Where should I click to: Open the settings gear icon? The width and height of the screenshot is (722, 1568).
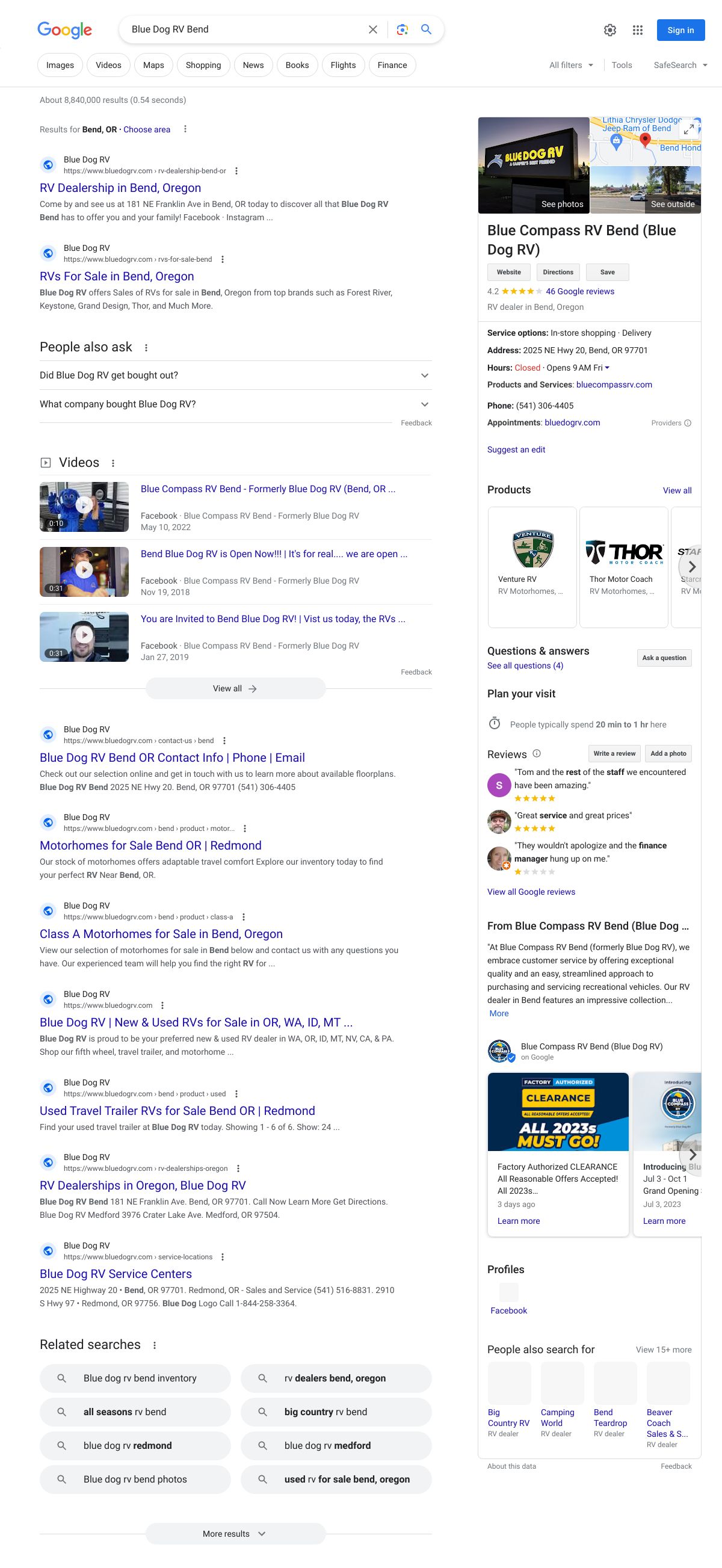point(609,31)
